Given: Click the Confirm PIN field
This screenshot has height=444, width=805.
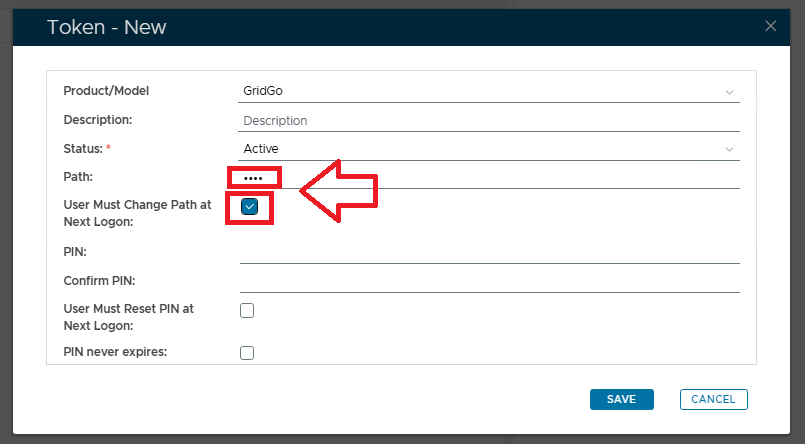Looking at the screenshot, I should pyautogui.click(x=489, y=281).
